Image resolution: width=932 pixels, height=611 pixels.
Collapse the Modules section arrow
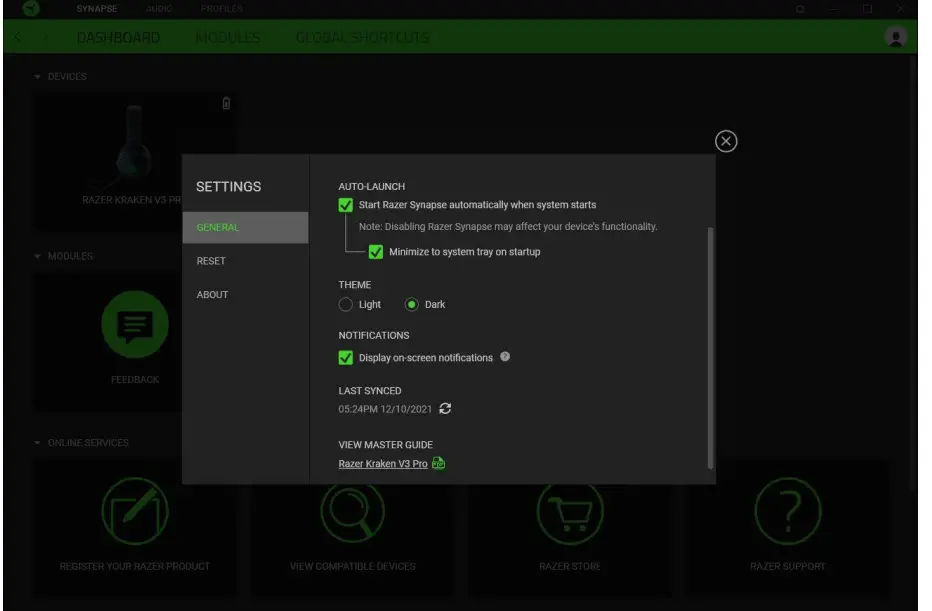[38, 257]
